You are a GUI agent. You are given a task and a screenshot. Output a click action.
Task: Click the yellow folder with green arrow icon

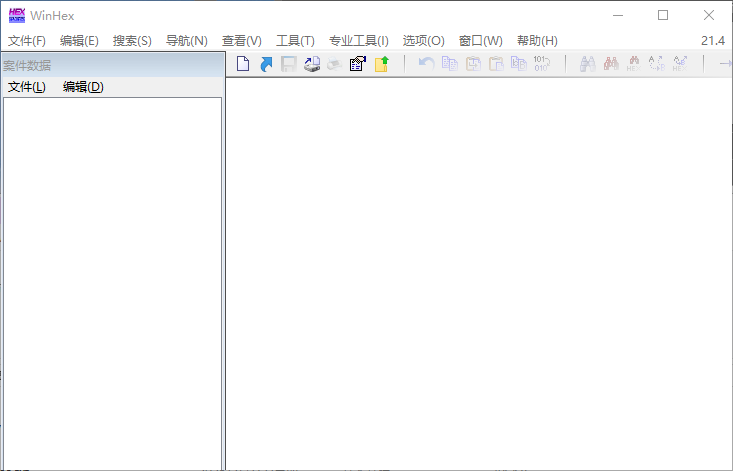coord(381,64)
